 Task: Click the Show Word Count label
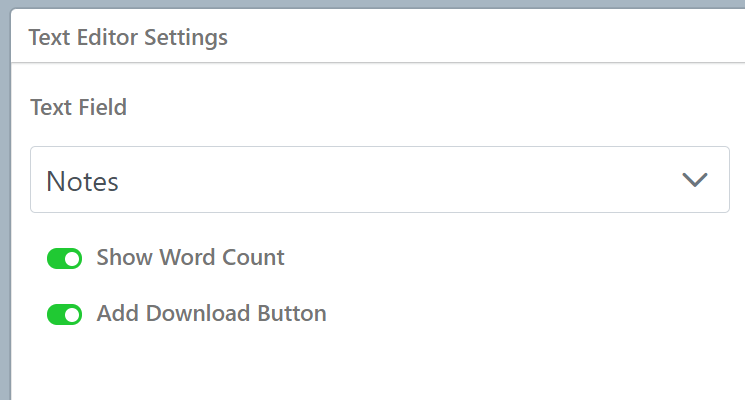coord(190,258)
